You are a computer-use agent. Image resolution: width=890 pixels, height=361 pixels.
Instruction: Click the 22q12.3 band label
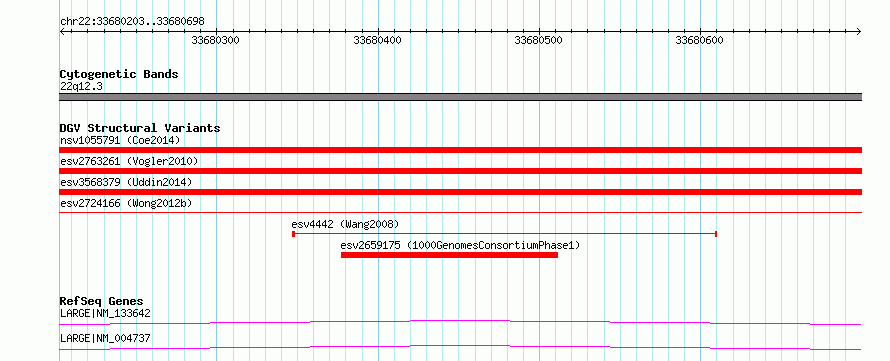click(81, 87)
